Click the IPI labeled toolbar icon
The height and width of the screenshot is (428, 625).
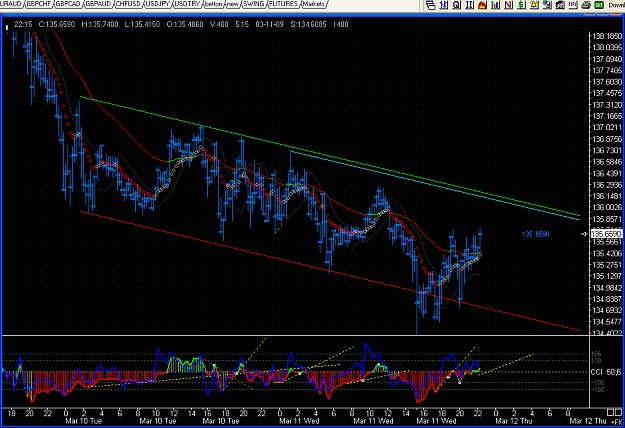pyautogui.click(x=573, y=5)
